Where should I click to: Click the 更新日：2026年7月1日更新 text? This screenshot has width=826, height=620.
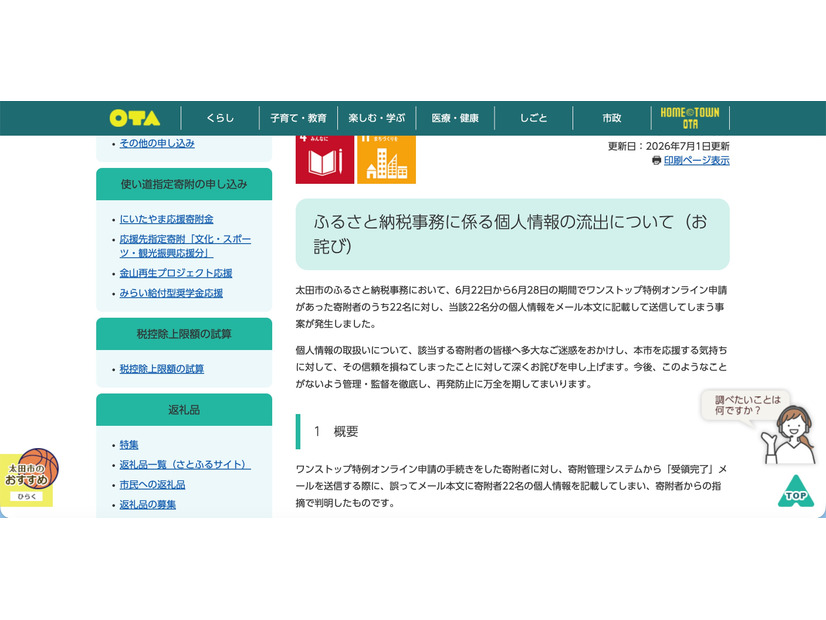[668, 146]
